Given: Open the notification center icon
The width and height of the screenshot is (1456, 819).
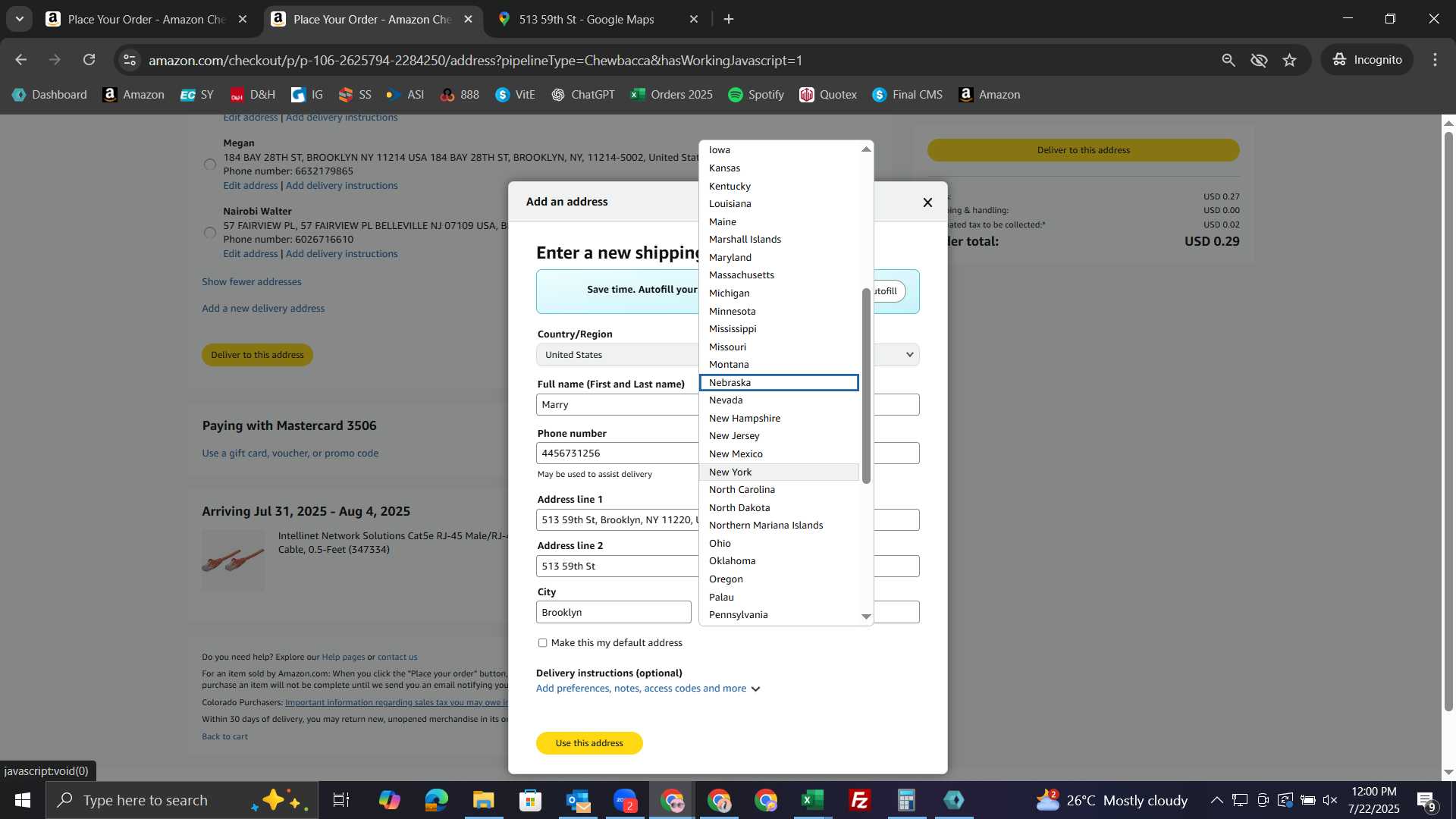Looking at the screenshot, I should click(x=1426, y=801).
